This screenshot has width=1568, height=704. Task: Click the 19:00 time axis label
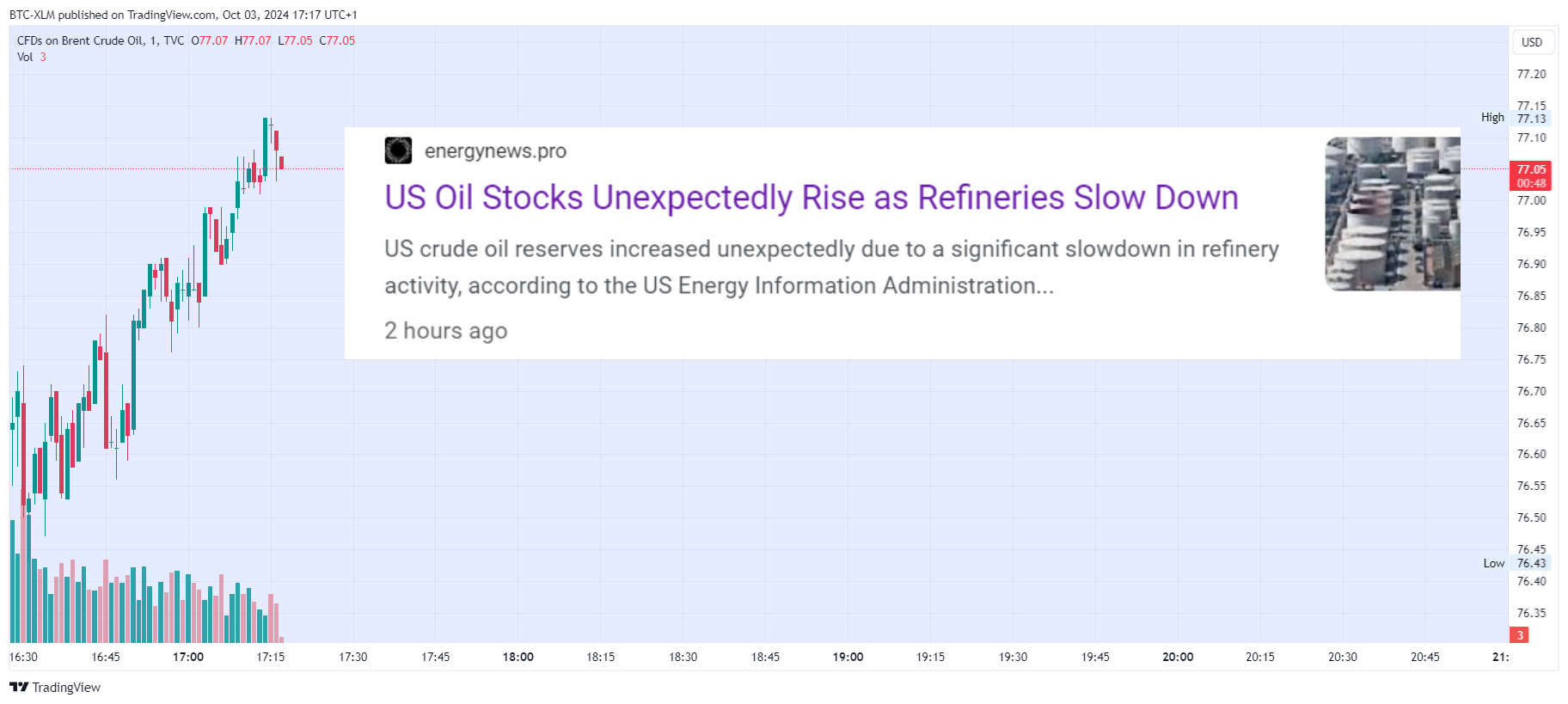[848, 657]
